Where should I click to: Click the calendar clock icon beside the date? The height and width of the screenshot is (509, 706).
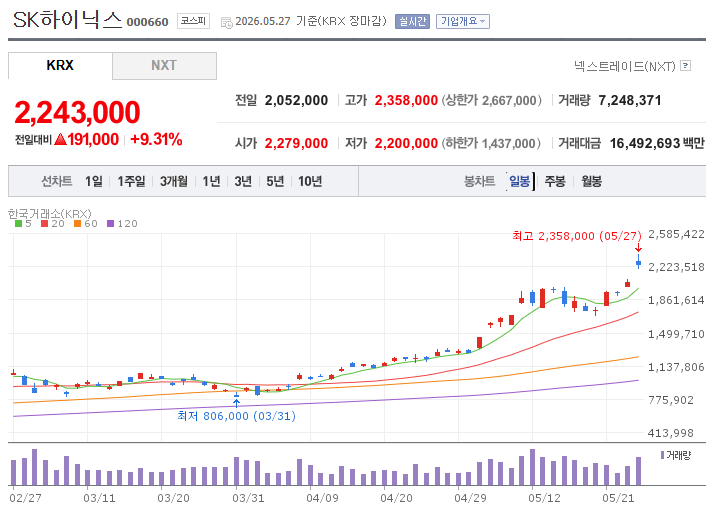pyautogui.click(x=226, y=23)
